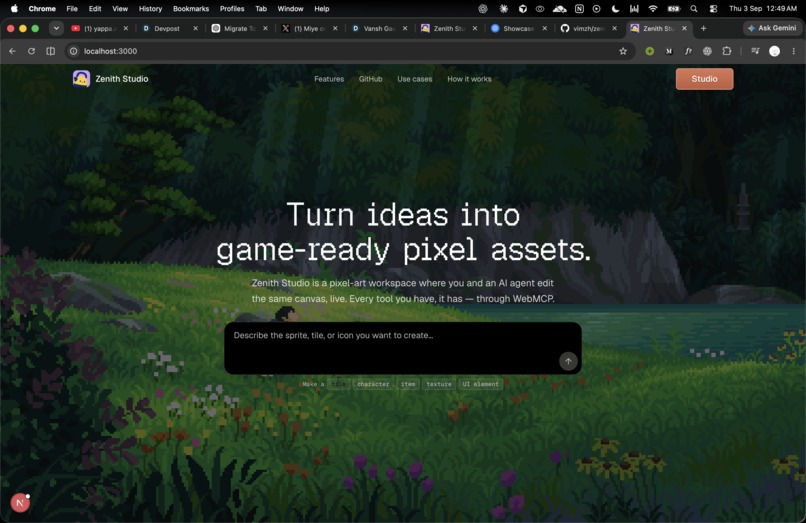Open the File menu

[72, 8]
